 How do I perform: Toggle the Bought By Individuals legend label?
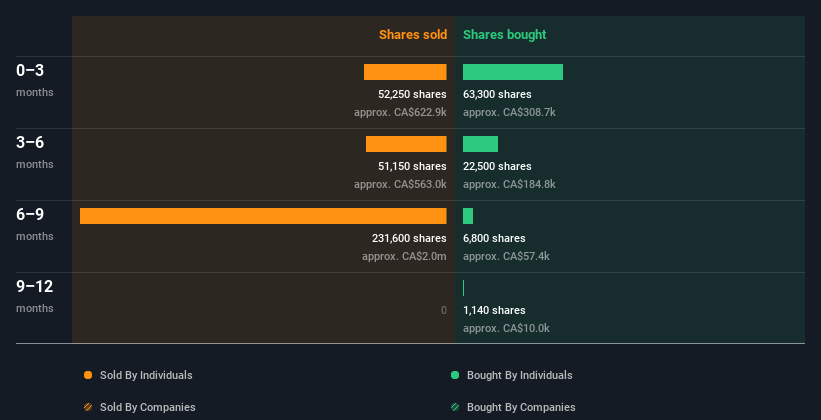click(x=519, y=375)
